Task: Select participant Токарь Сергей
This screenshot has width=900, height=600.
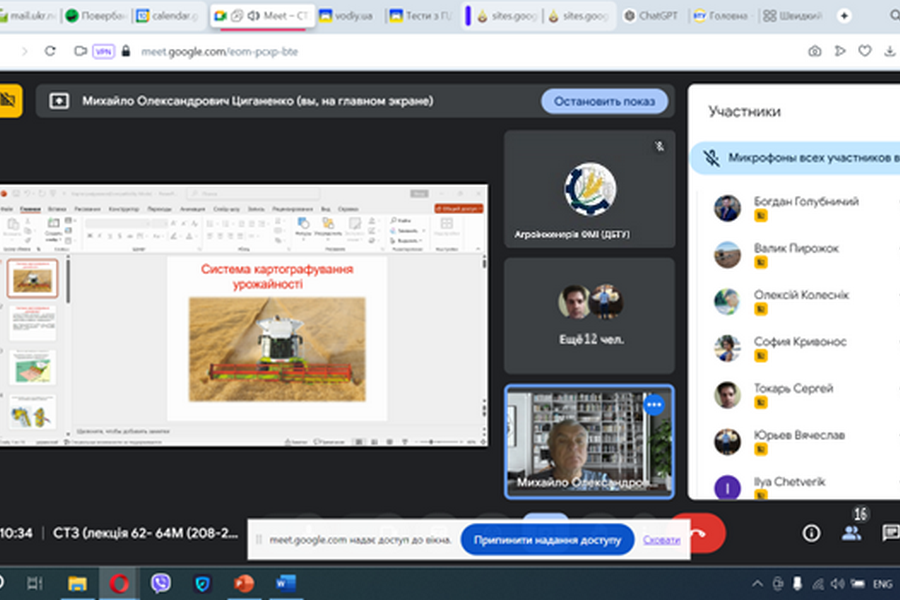Action: coord(806,394)
